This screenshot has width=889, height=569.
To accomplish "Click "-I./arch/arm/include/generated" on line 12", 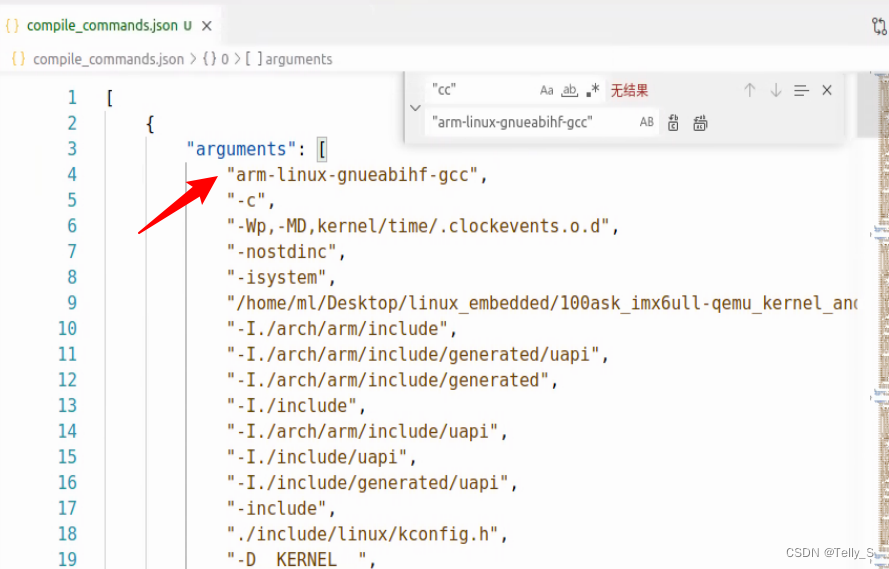I will coord(388,380).
